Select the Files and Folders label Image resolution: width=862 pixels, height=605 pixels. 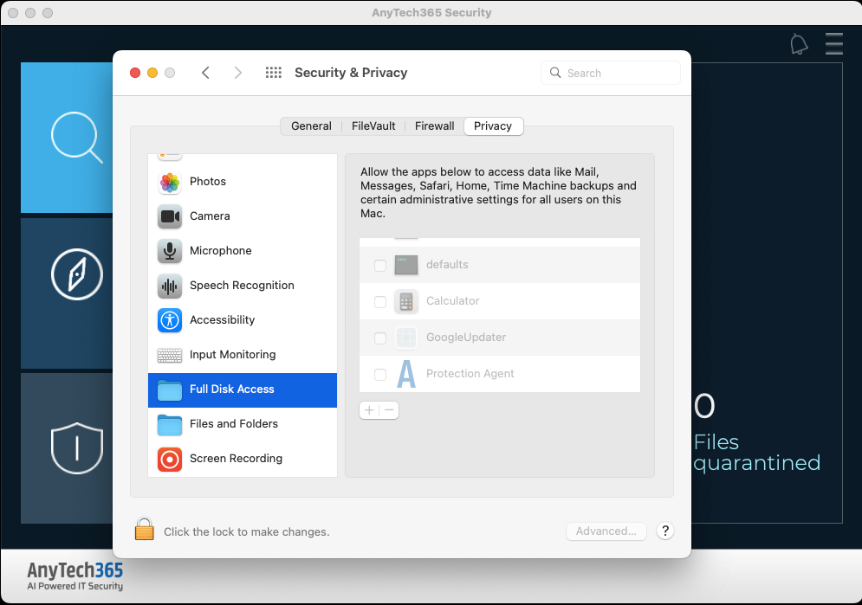click(234, 424)
